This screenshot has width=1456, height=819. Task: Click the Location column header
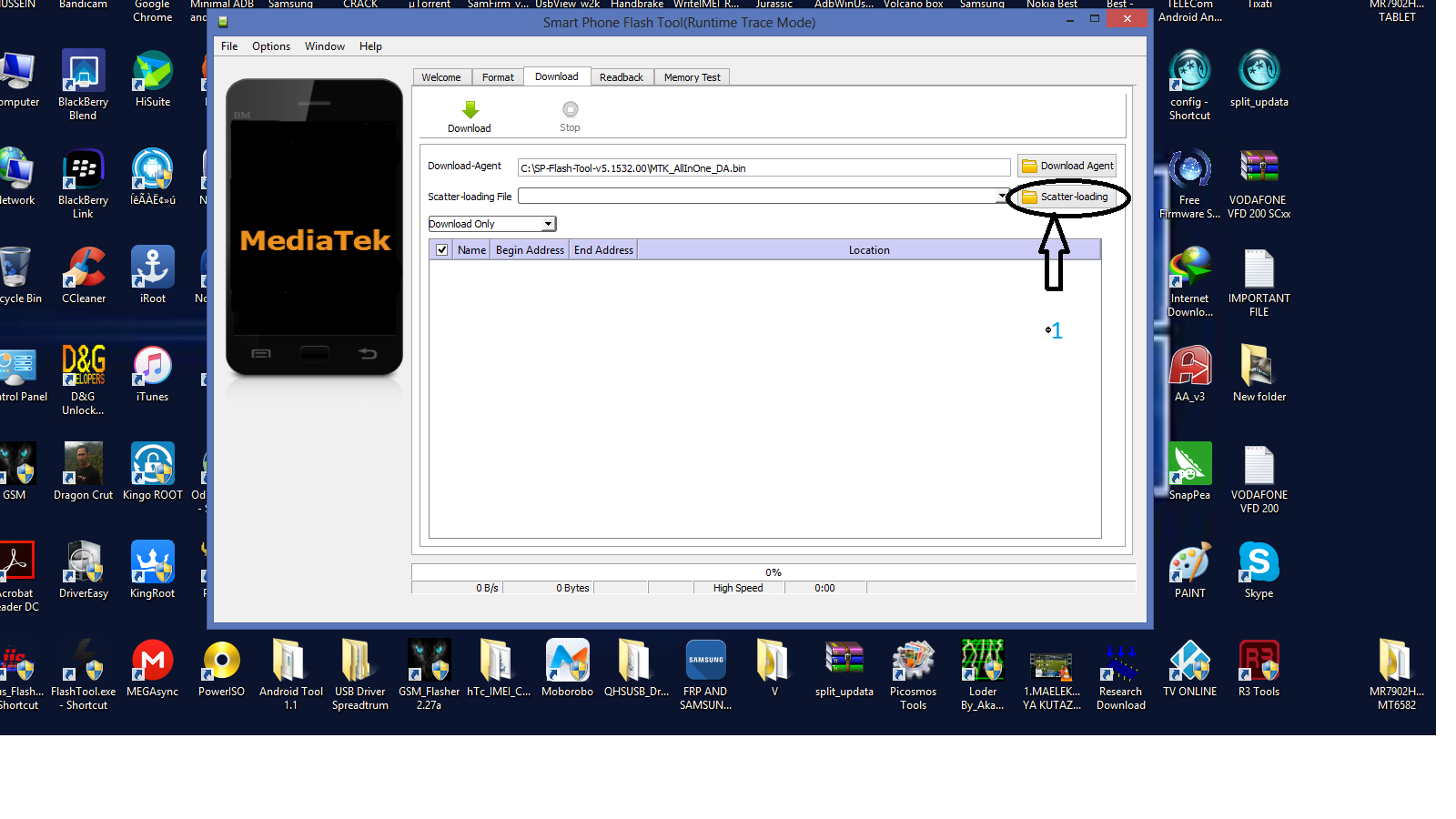[869, 250]
